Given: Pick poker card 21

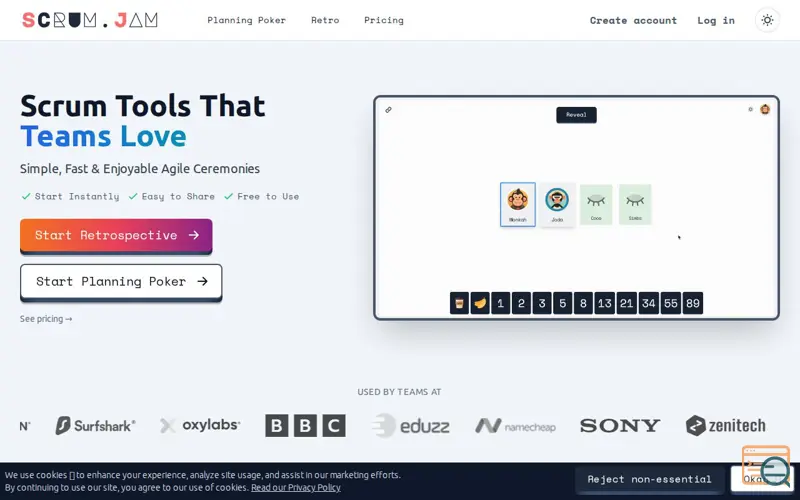Looking at the screenshot, I should click(x=627, y=303).
